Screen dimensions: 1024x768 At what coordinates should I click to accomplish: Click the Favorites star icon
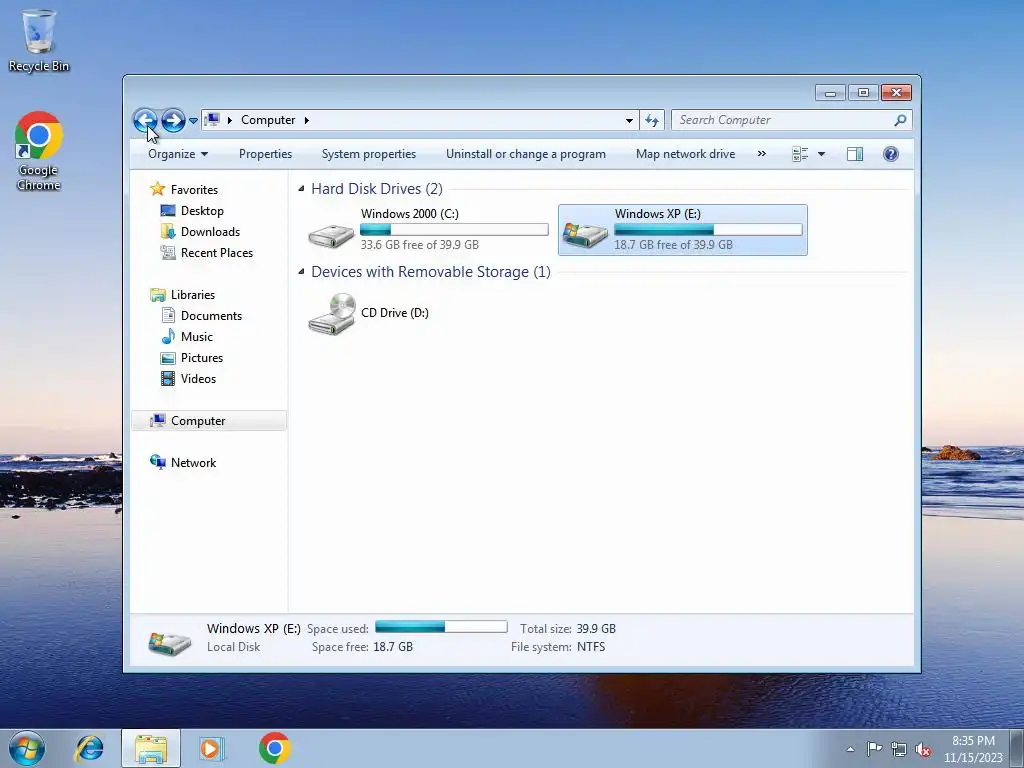click(x=157, y=189)
